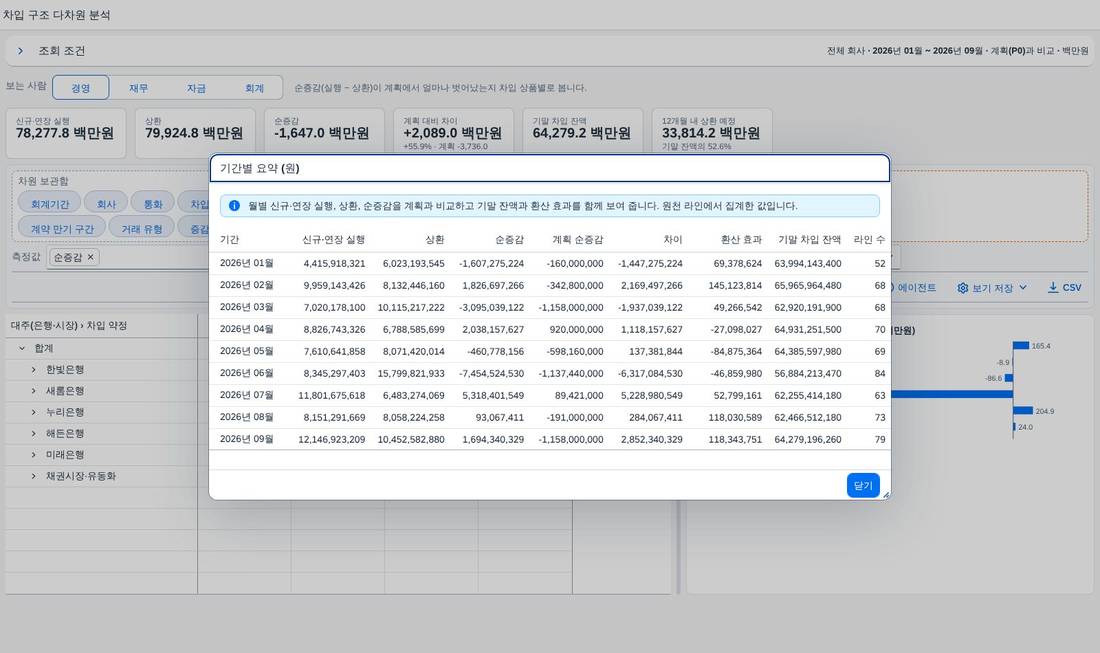Viewport: 1100px width, 653px height.
Task: Click the 기간별 요약 (원) dialog title
Action: pos(260,168)
